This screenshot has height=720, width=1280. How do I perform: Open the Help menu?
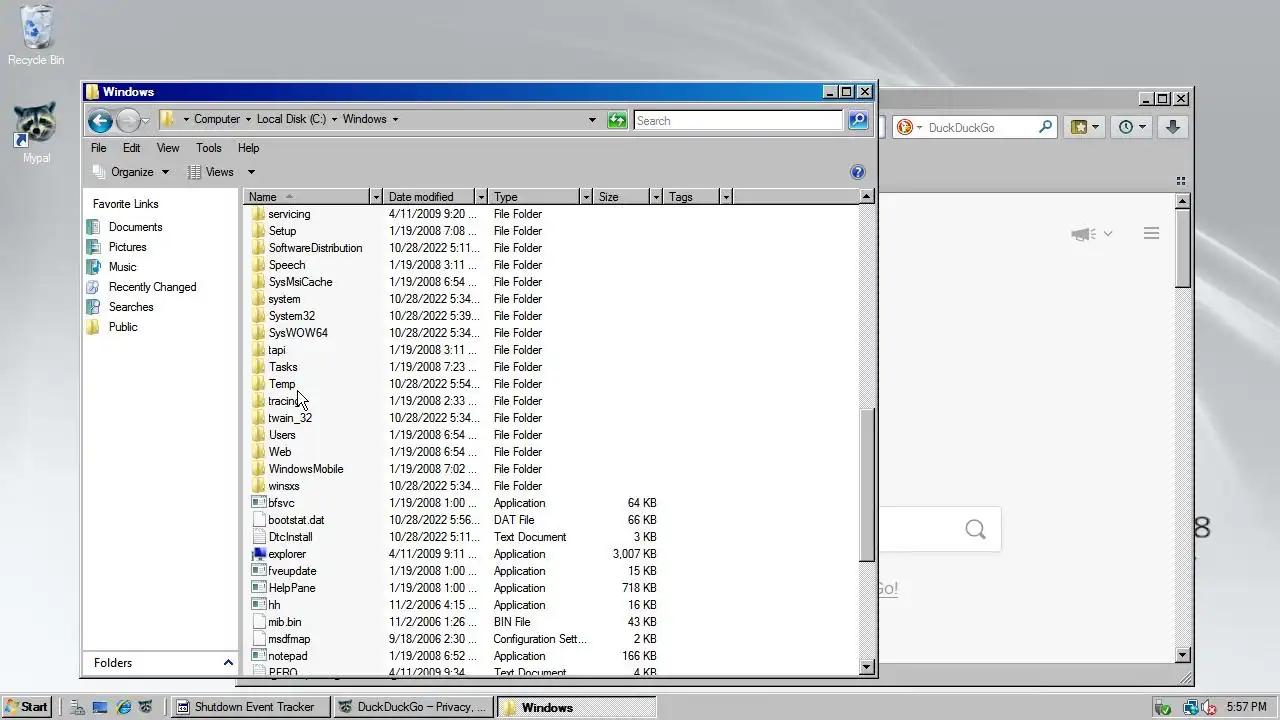point(248,148)
